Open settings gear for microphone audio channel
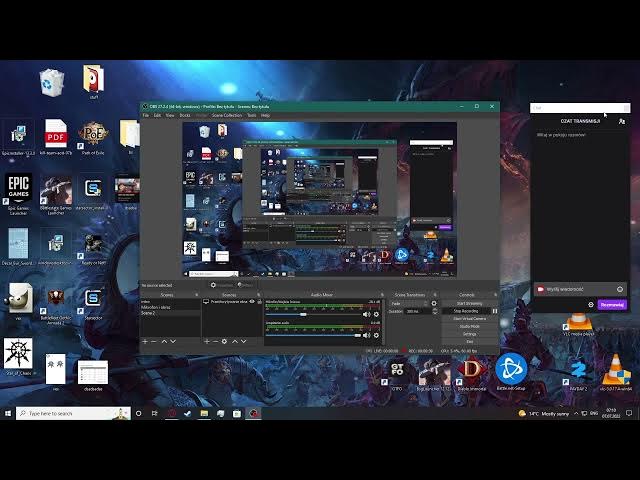 376,314
